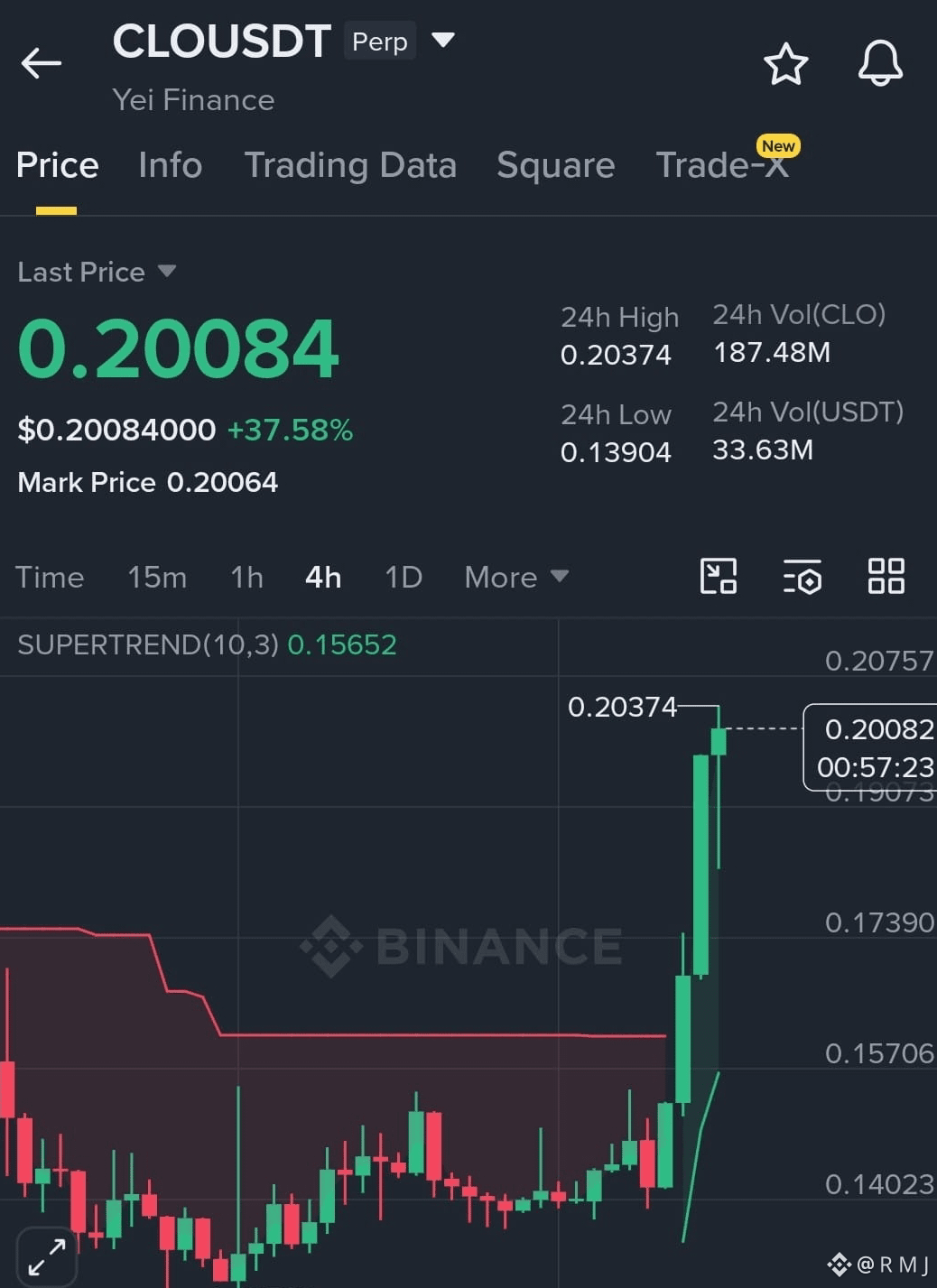Tap the 0.20374 high marker on chart
937x1288 pixels.
(622, 706)
